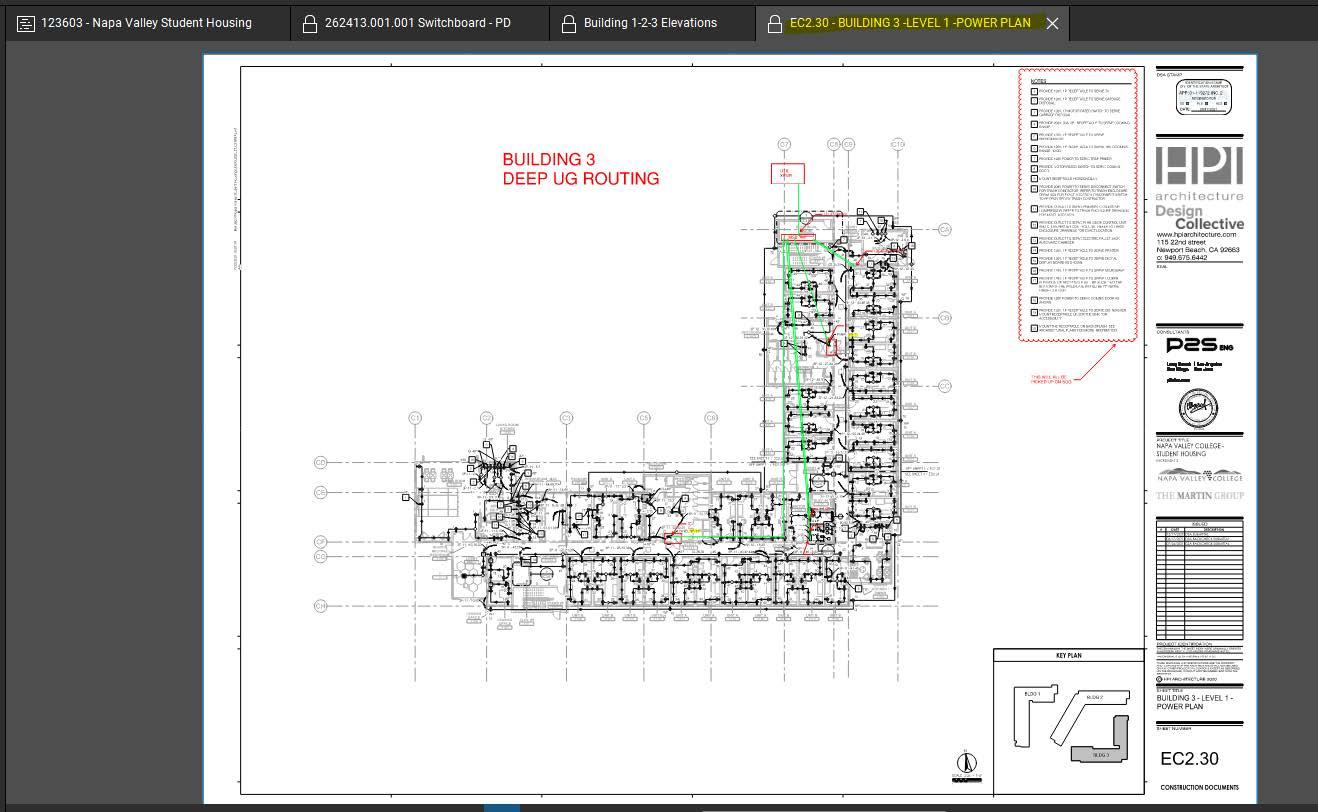Click the sheet title 'BUILDING 3 - LEVEL 1 - POWER PLAN' in the title block
The width and height of the screenshot is (1318, 812).
click(x=1194, y=702)
